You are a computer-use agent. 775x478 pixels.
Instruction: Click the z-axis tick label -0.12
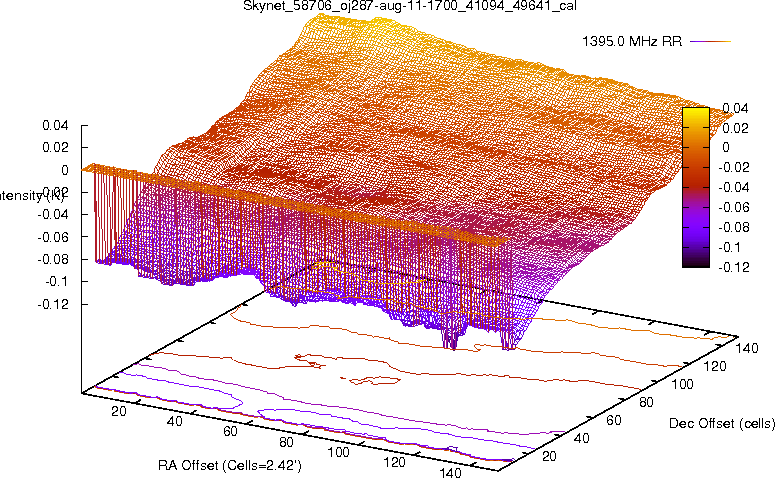coord(53,304)
